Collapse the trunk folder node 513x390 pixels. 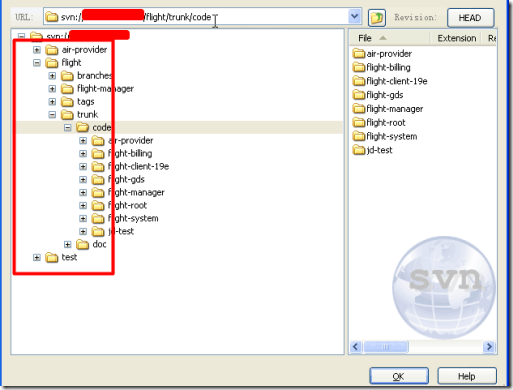point(52,115)
